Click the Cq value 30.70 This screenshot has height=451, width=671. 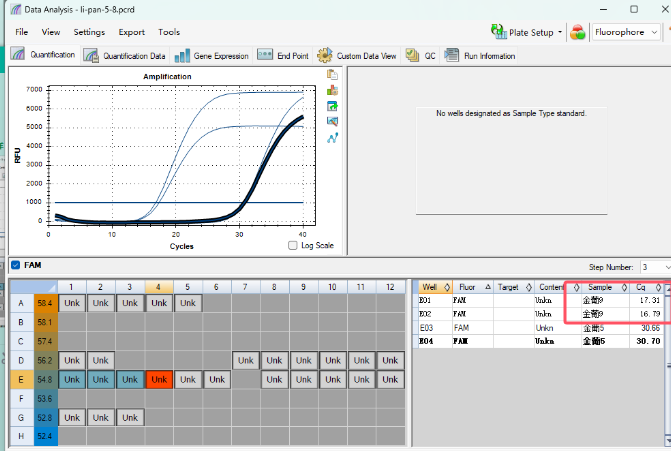[649, 341]
